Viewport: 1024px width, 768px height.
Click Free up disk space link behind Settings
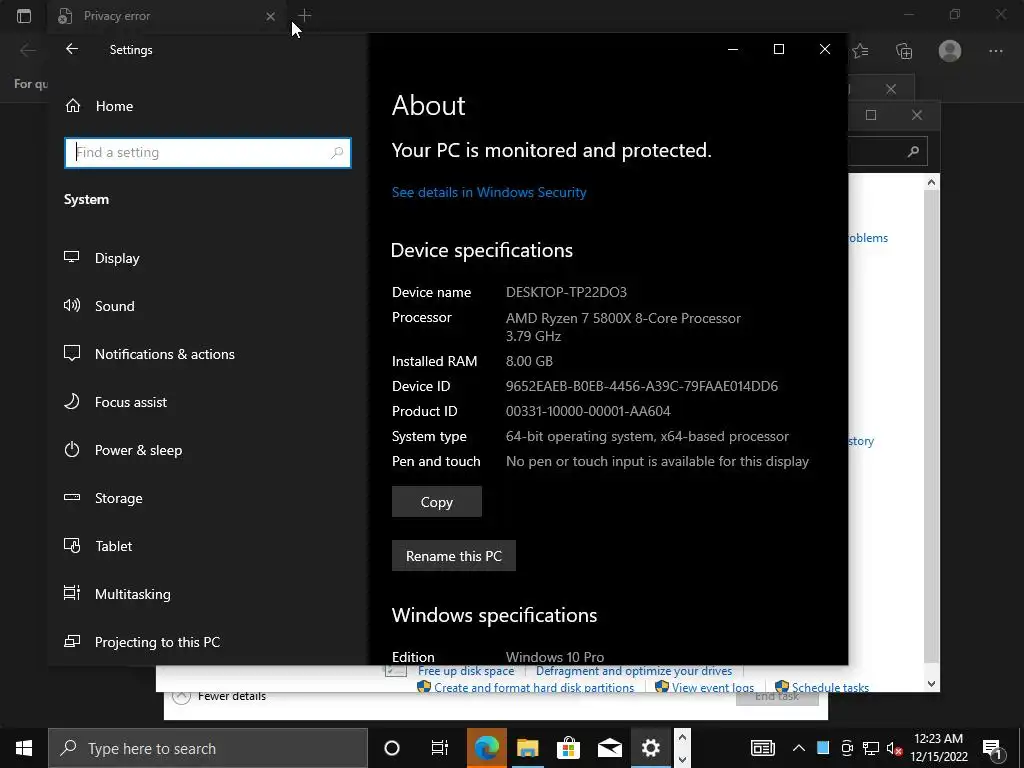pos(466,671)
